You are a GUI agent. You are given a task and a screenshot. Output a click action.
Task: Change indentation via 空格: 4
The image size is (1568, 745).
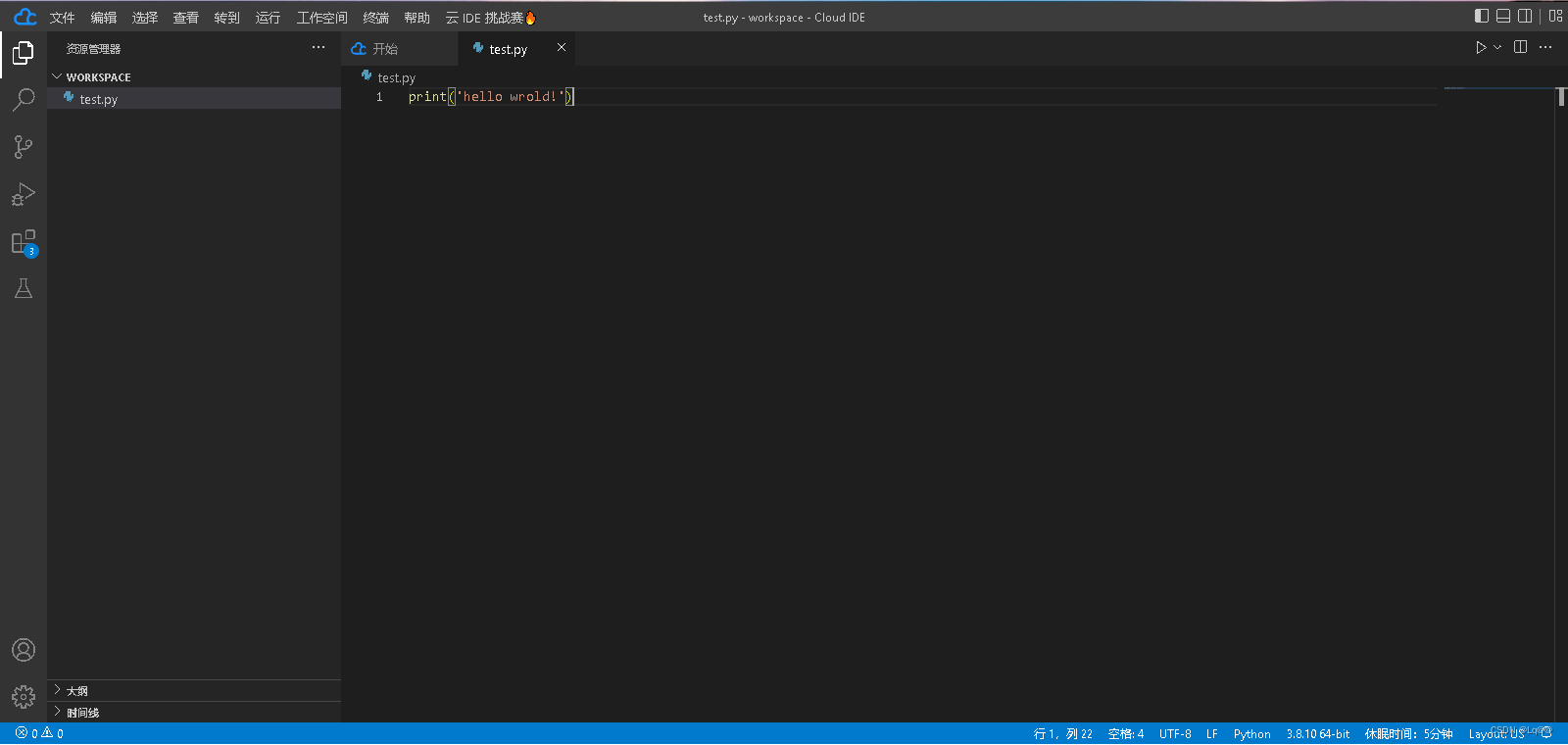(1126, 733)
